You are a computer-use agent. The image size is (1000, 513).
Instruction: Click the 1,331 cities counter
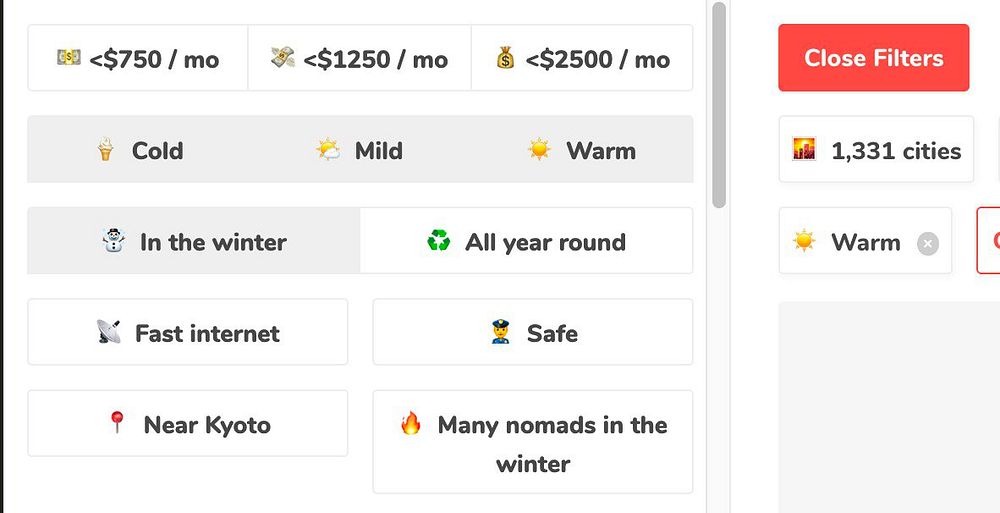click(876, 151)
